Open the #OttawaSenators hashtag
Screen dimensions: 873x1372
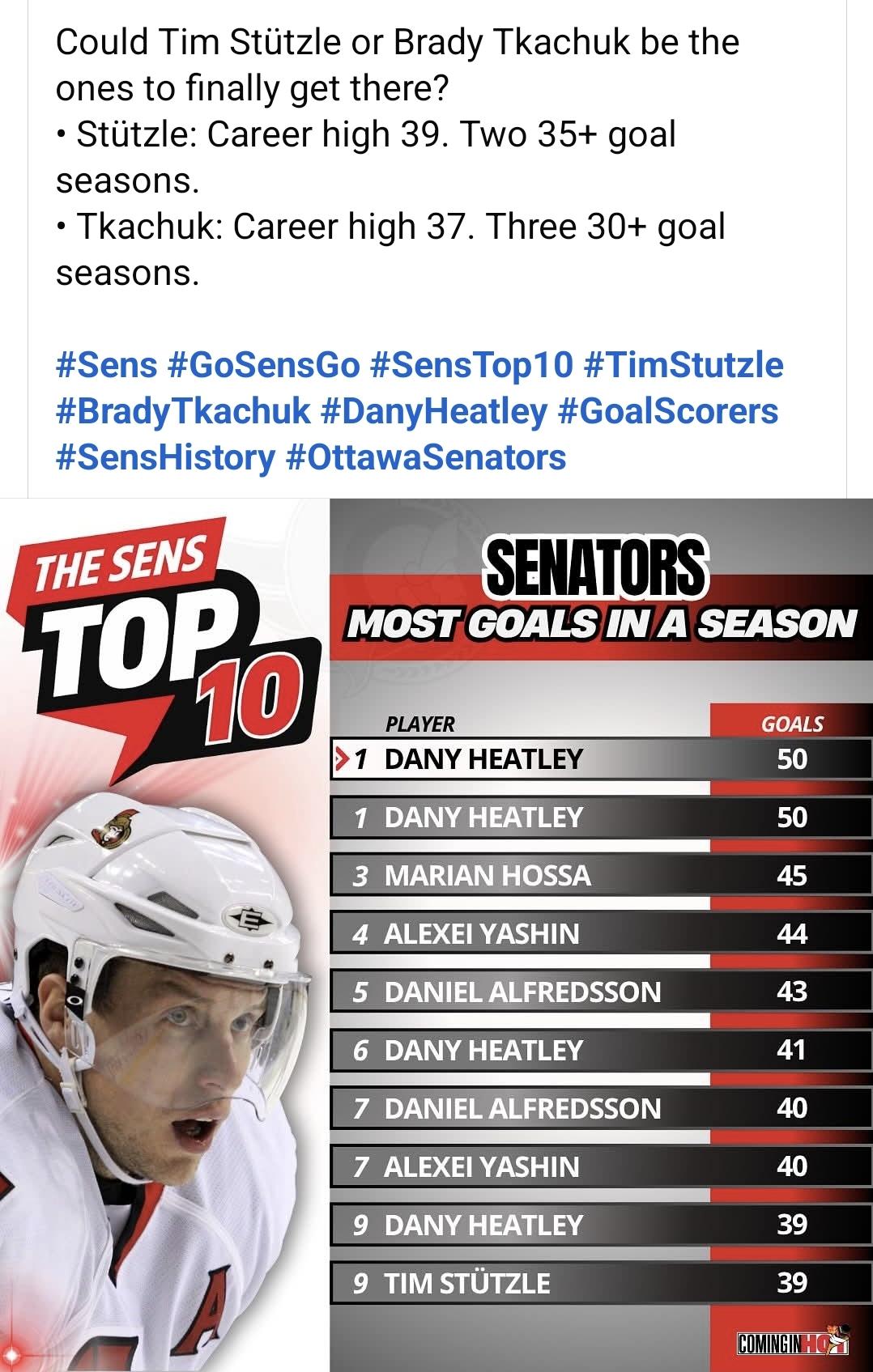click(426, 457)
